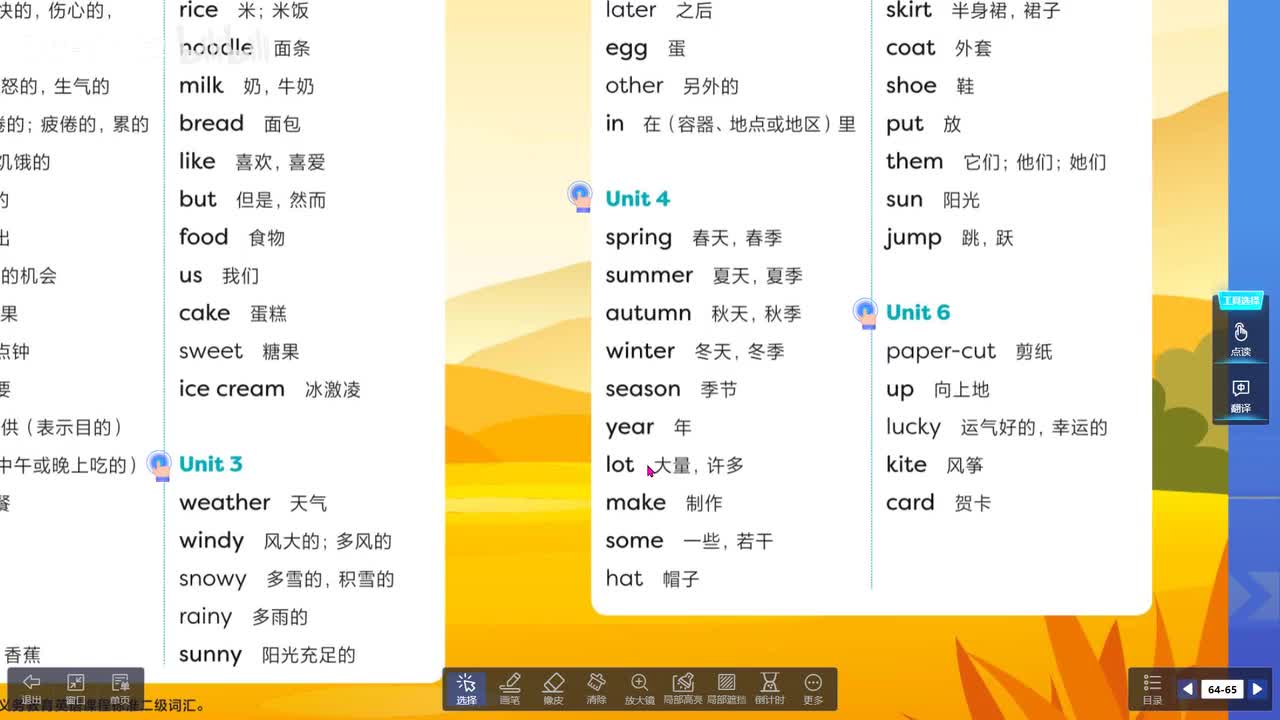The image size is (1280, 720).
Task: Click the word "season"
Action: coord(642,389)
